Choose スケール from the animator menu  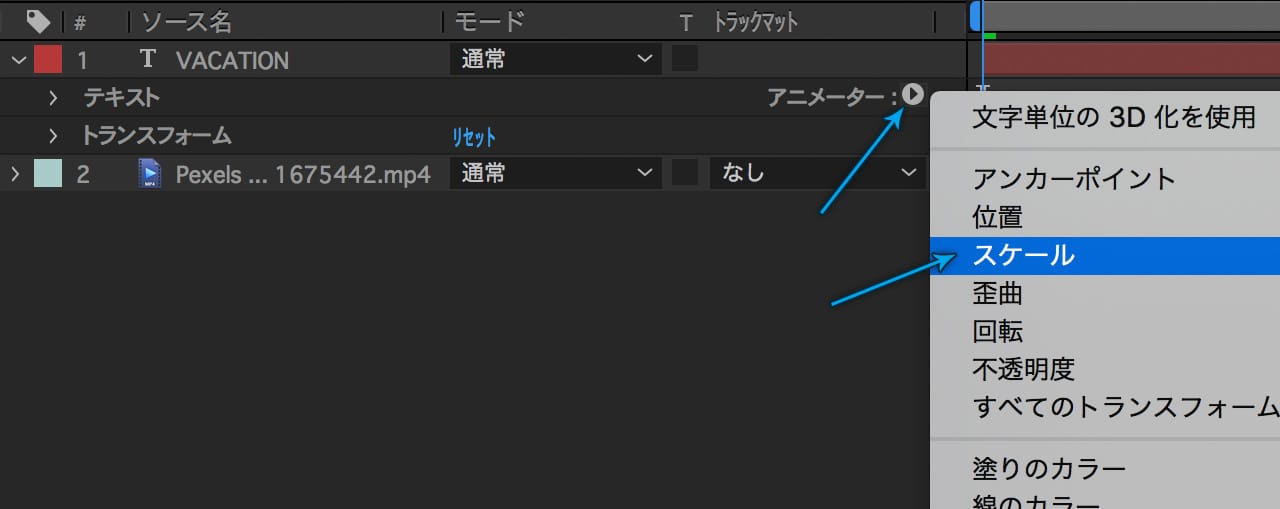click(x=1023, y=255)
